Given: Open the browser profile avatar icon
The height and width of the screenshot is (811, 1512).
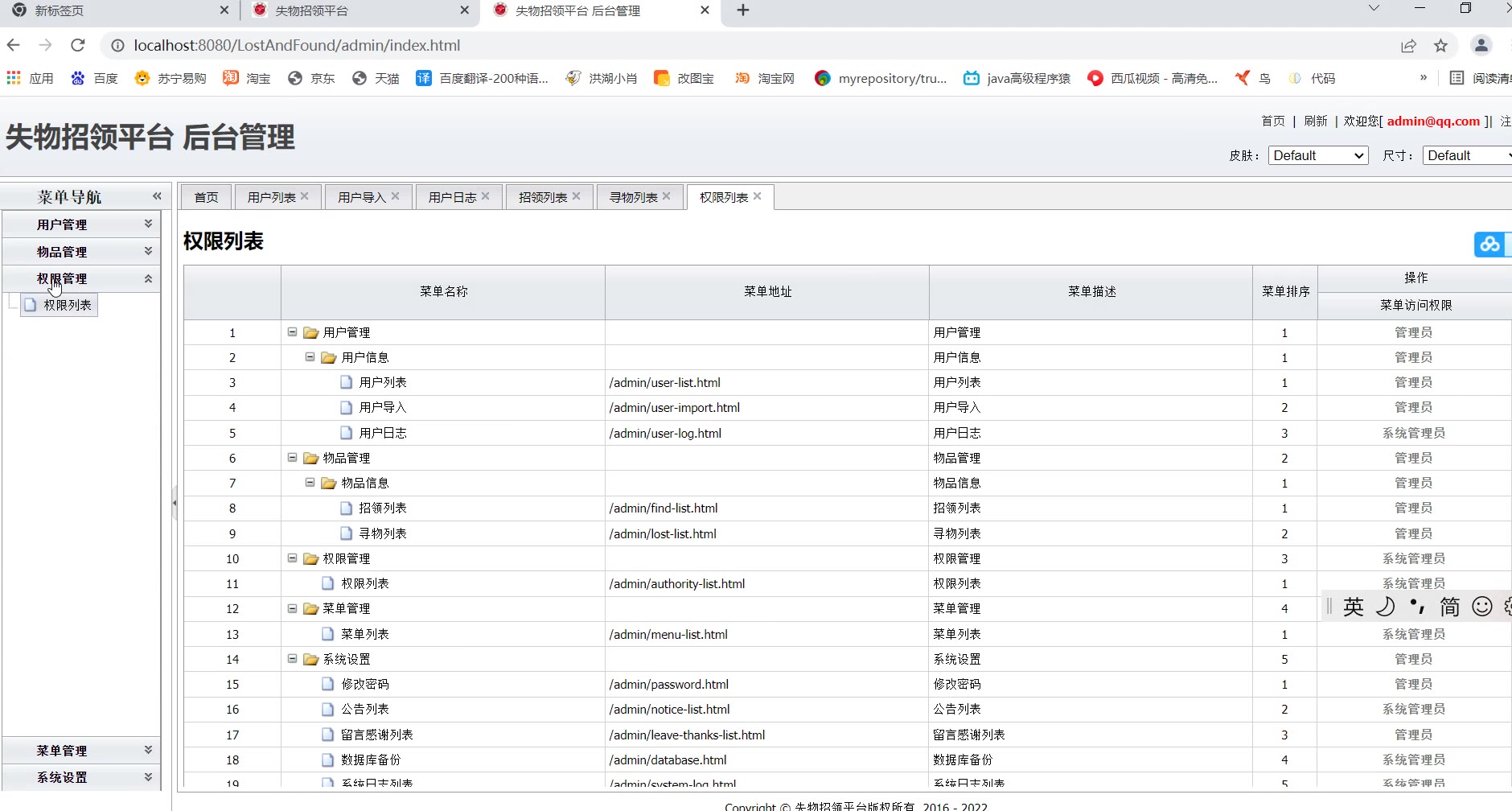Looking at the screenshot, I should [x=1481, y=46].
